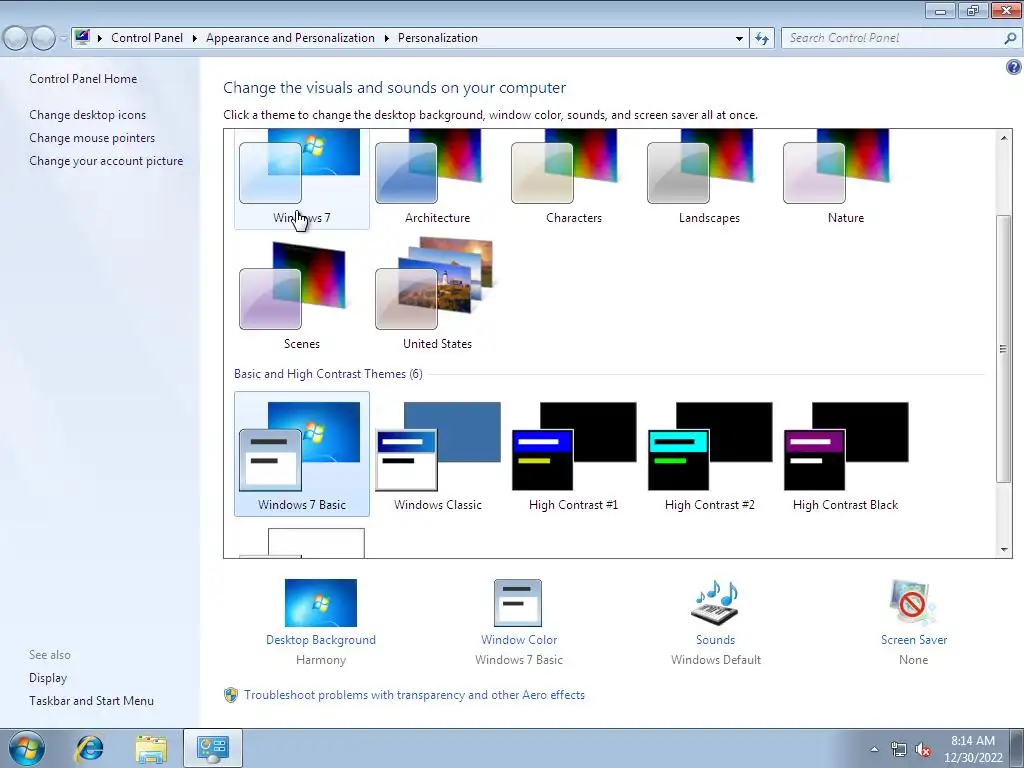Open the clock showing 8:14 AM
The image size is (1024, 768).
(973, 749)
